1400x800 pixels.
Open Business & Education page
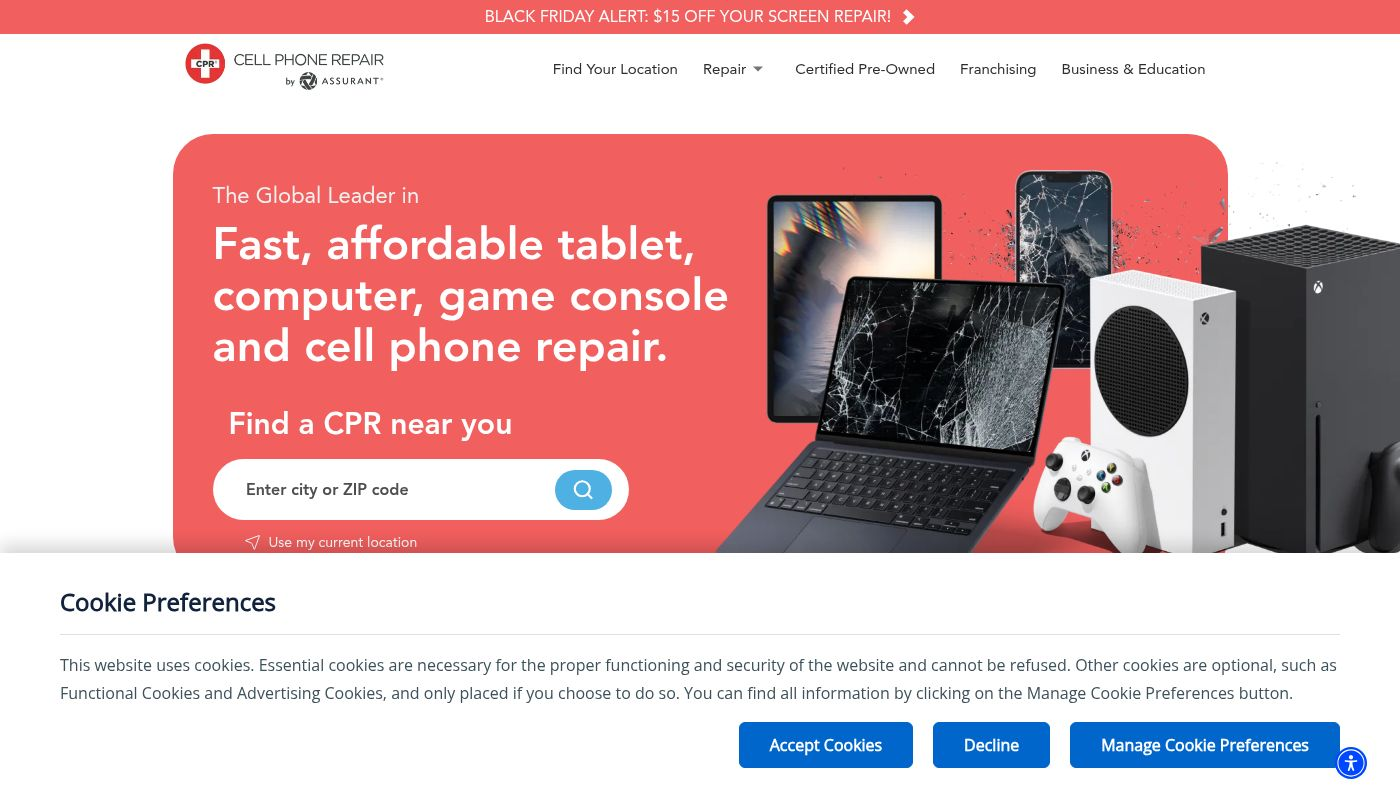(x=1133, y=69)
